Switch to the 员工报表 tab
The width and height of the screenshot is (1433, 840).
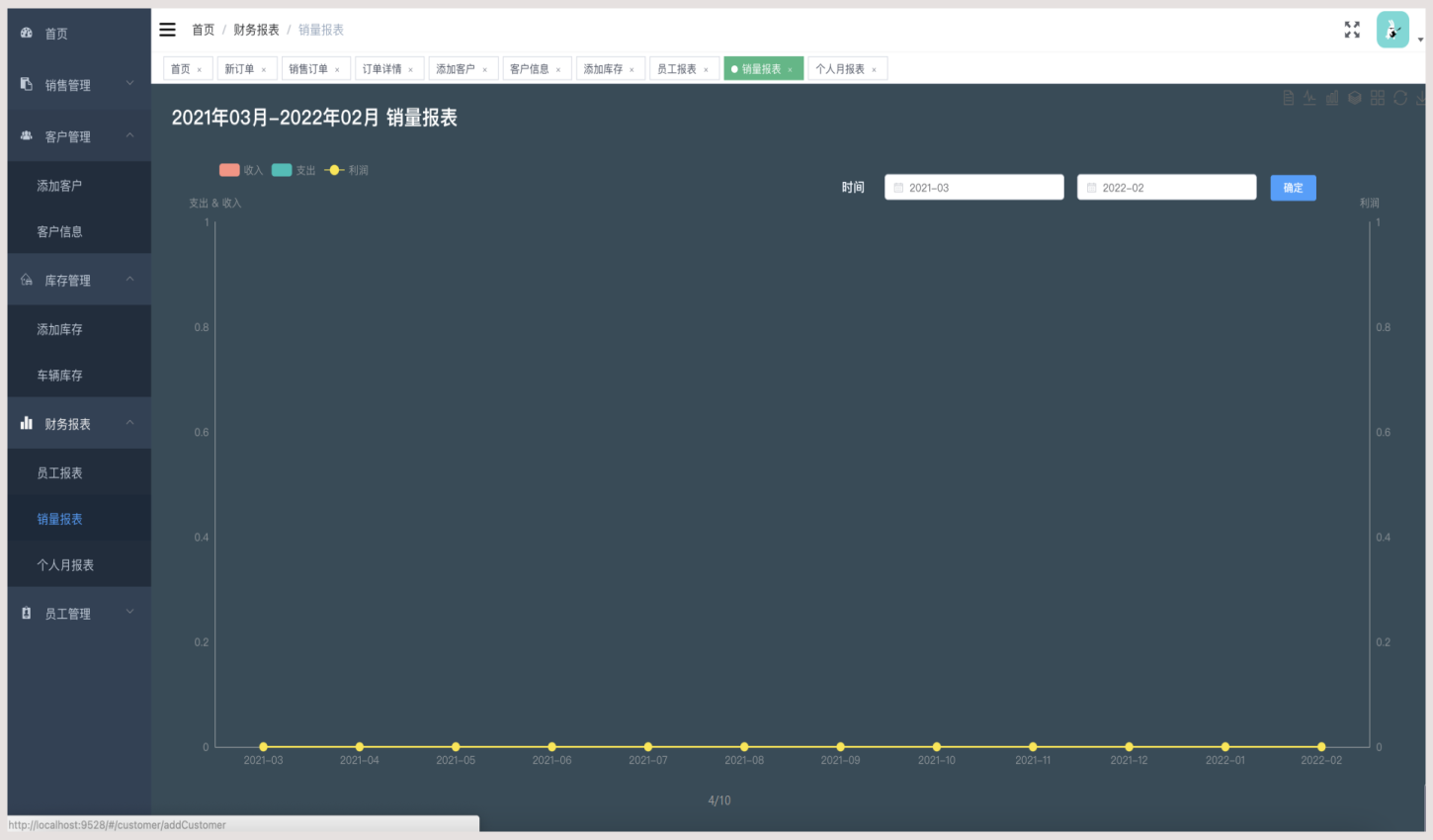(684, 68)
